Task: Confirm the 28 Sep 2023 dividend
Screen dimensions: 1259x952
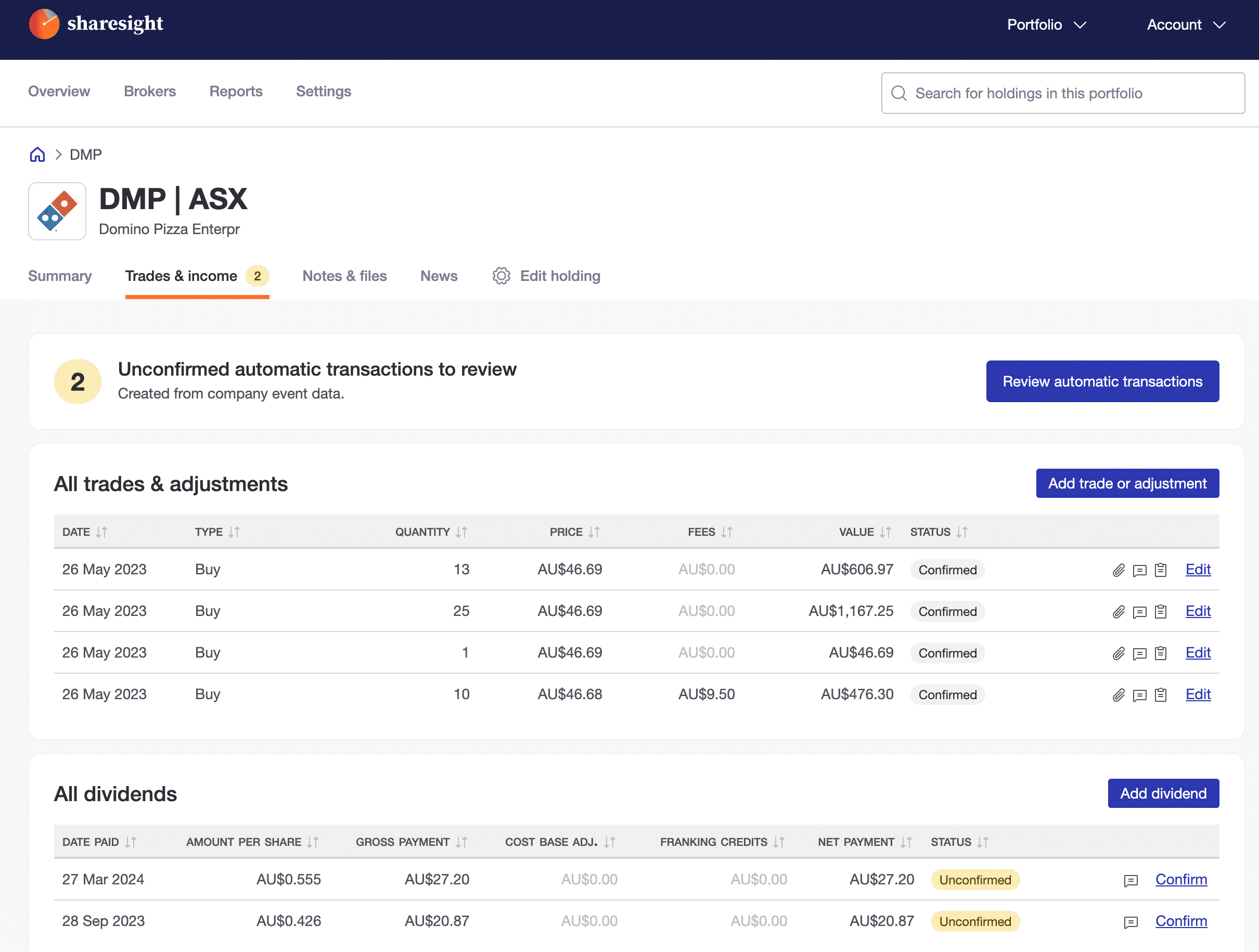Action: 1181,921
